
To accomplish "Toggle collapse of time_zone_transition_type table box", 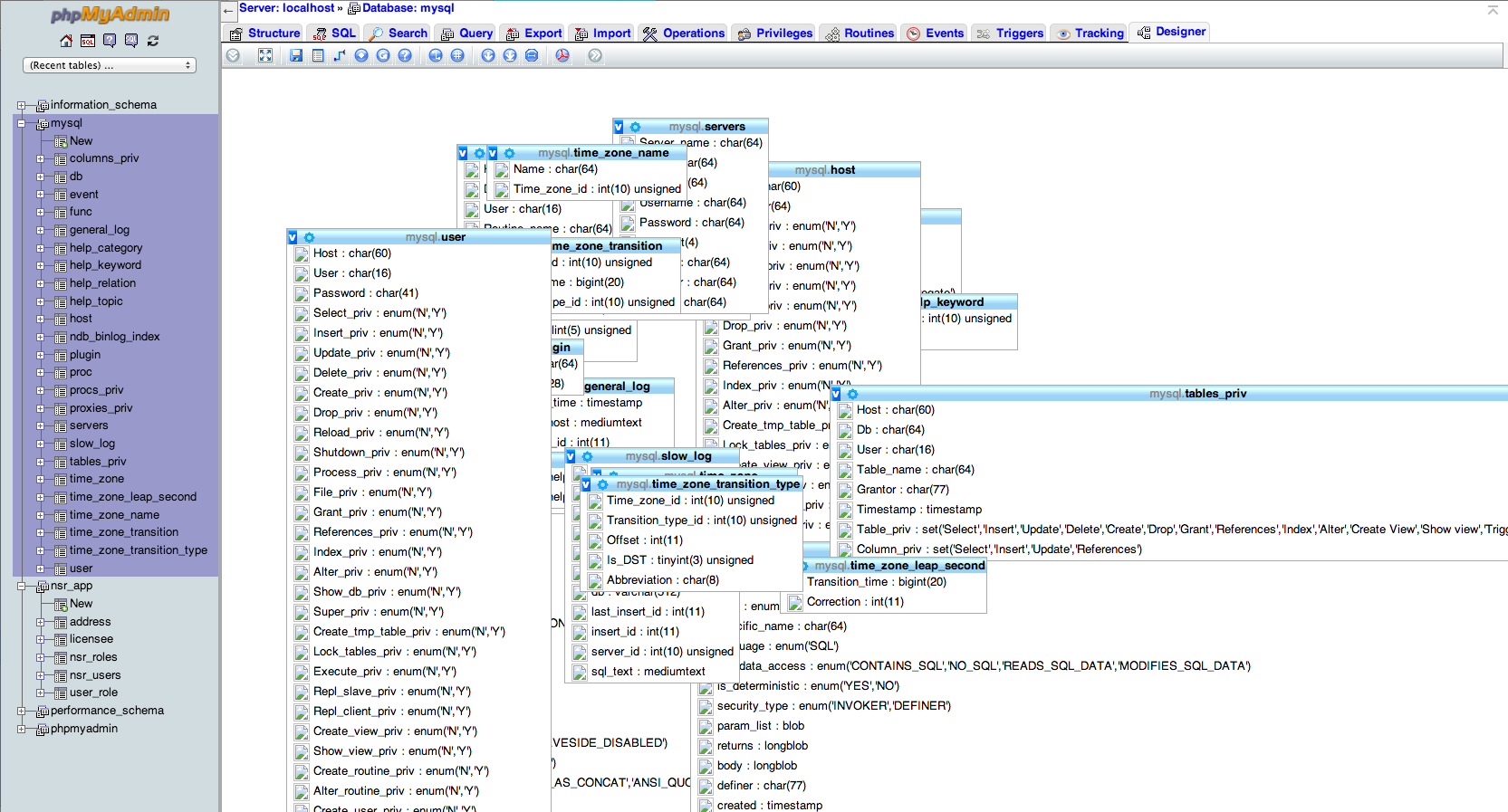I will (x=586, y=484).
